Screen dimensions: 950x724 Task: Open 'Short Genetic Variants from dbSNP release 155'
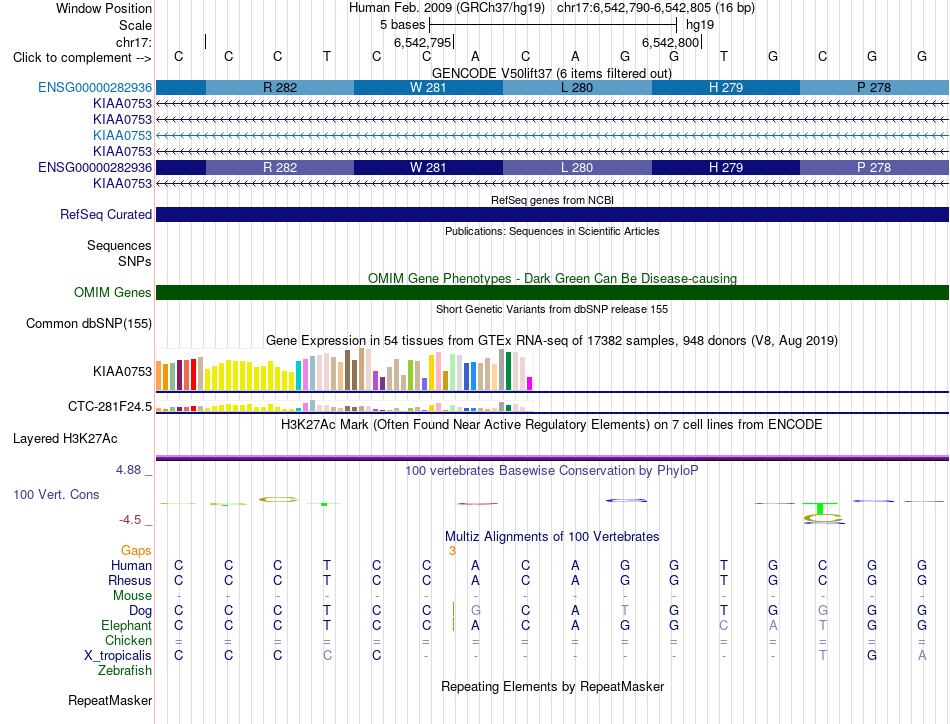coord(552,309)
